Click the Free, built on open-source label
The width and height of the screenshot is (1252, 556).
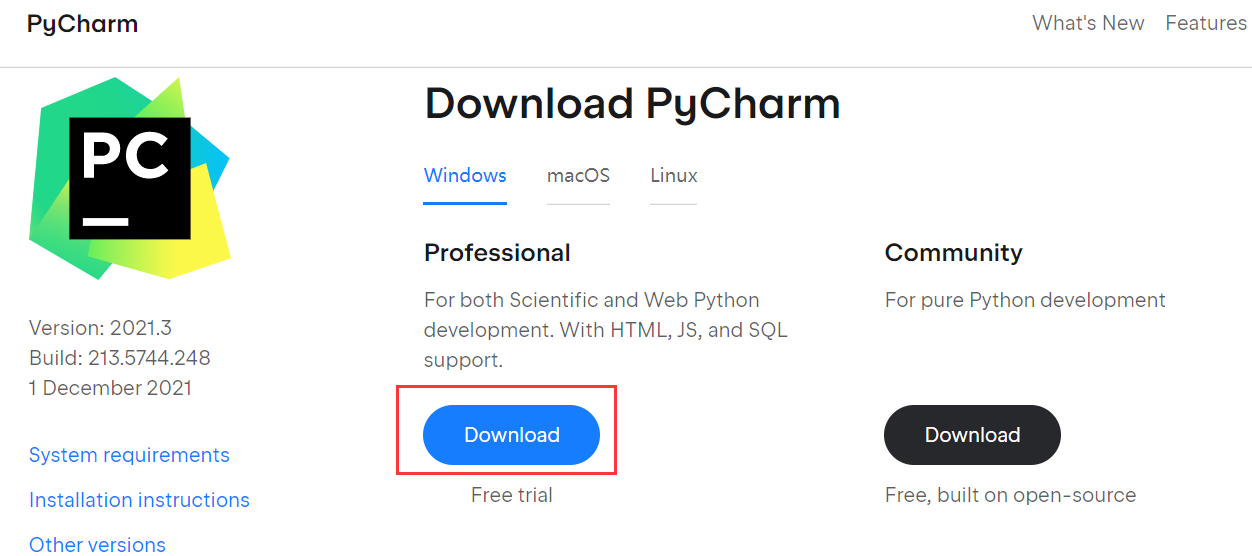pos(1010,495)
